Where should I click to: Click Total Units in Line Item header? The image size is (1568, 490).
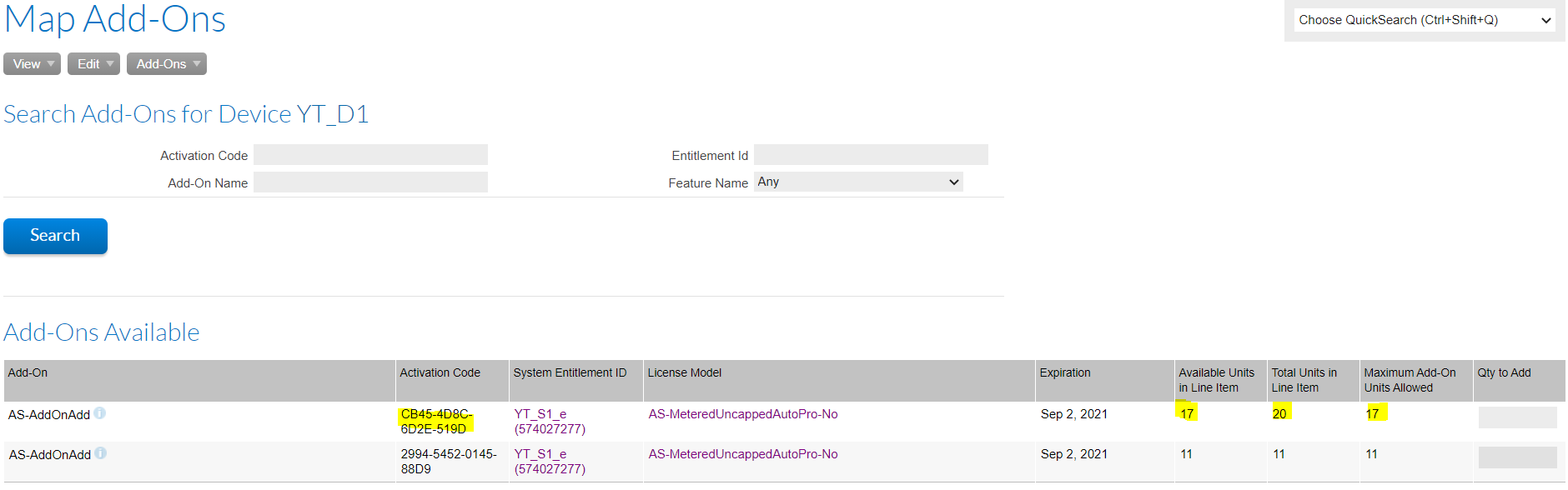click(1314, 381)
